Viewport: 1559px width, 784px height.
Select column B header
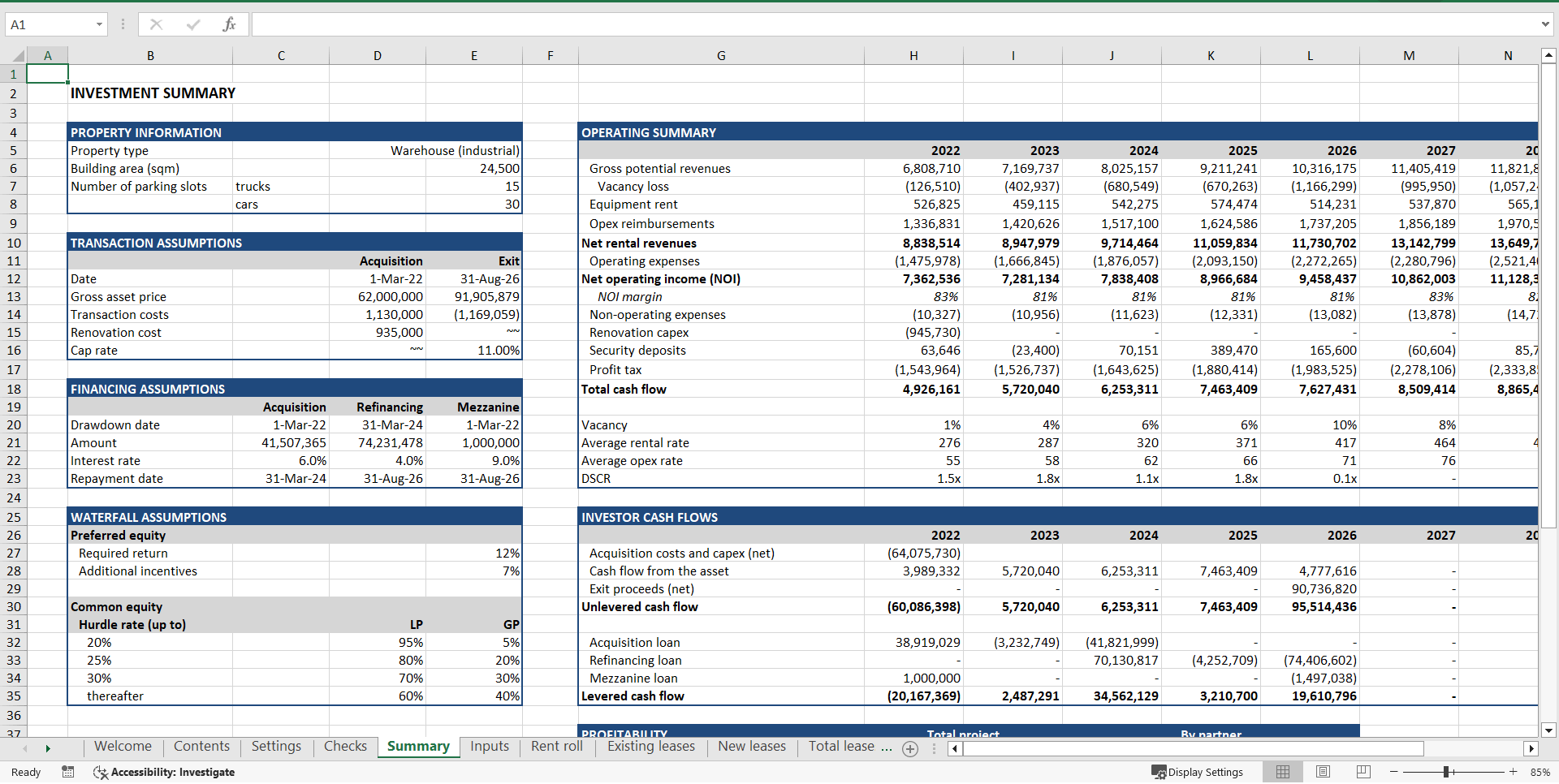(x=150, y=56)
